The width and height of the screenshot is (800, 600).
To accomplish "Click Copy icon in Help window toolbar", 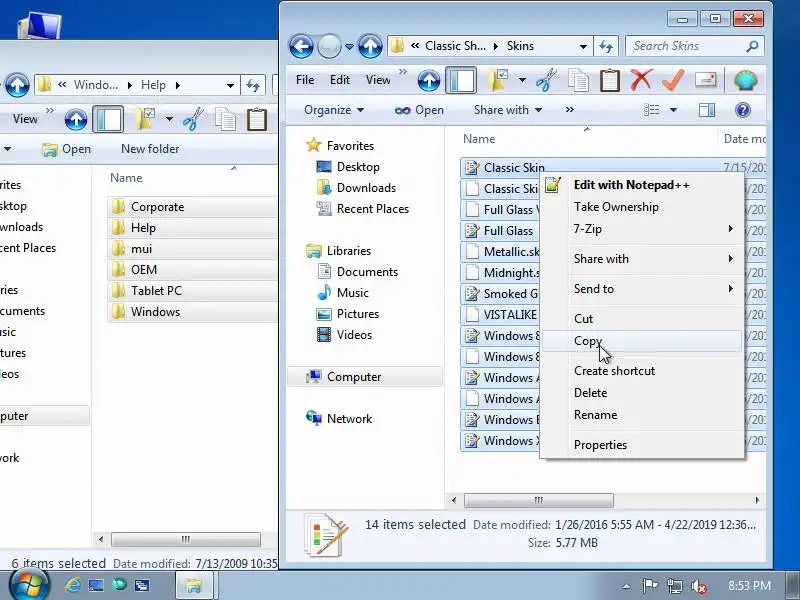I will 225,119.
